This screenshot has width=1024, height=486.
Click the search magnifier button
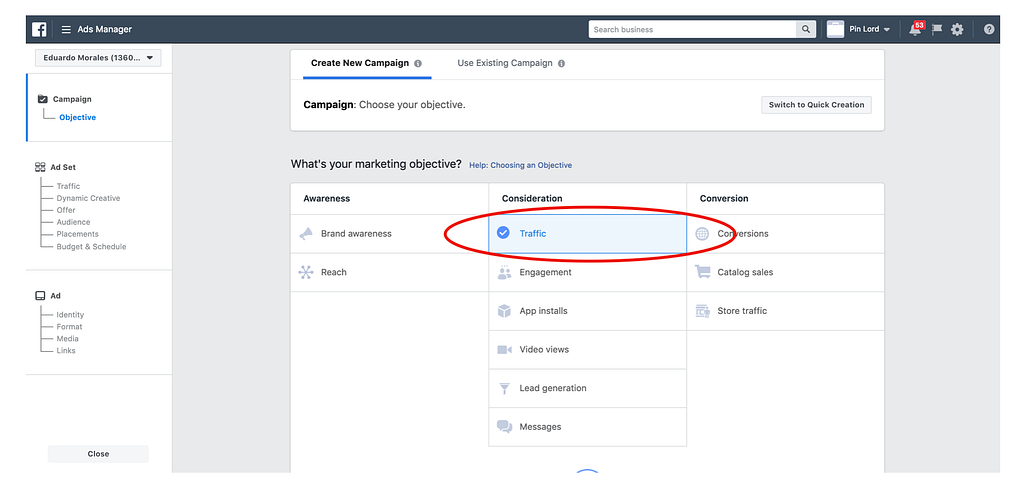coord(806,30)
